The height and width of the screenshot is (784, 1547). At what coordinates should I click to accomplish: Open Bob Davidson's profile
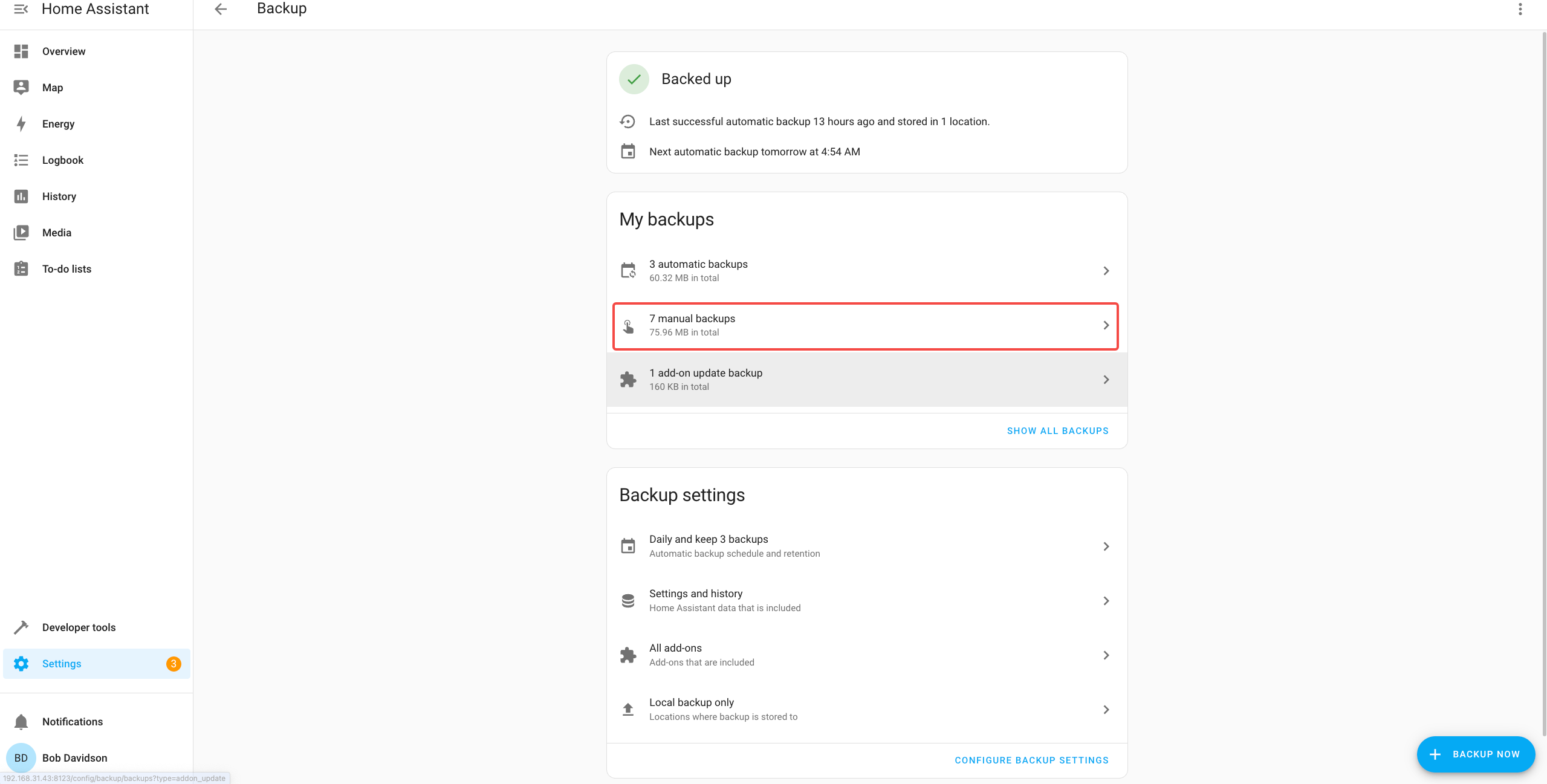(x=97, y=758)
